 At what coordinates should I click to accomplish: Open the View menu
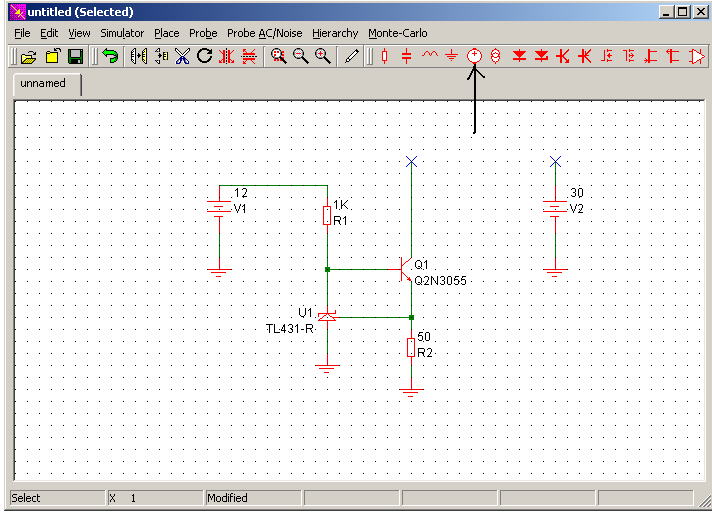pyautogui.click(x=79, y=33)
